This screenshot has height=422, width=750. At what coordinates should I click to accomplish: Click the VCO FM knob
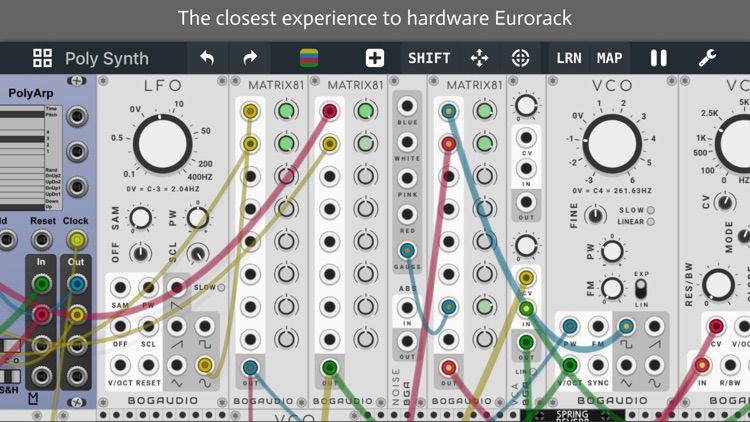(612, 288)
